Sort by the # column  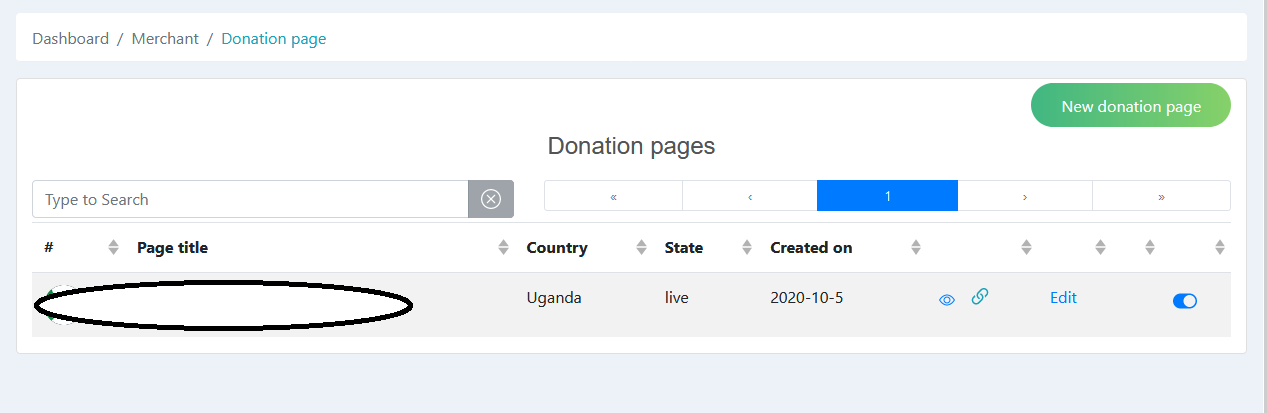(x=113, y=248)
